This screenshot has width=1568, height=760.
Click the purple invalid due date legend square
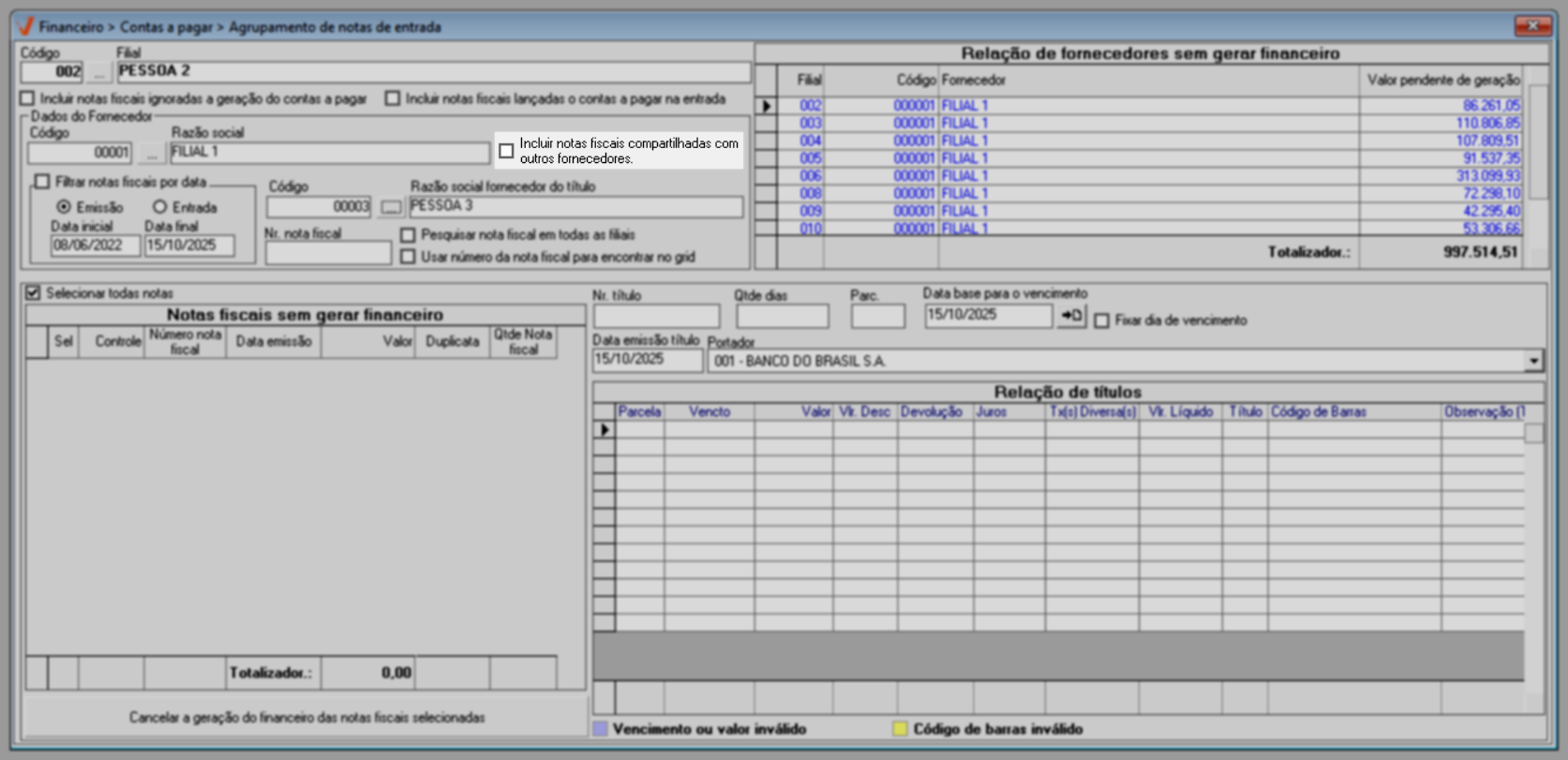pos(600,729)
